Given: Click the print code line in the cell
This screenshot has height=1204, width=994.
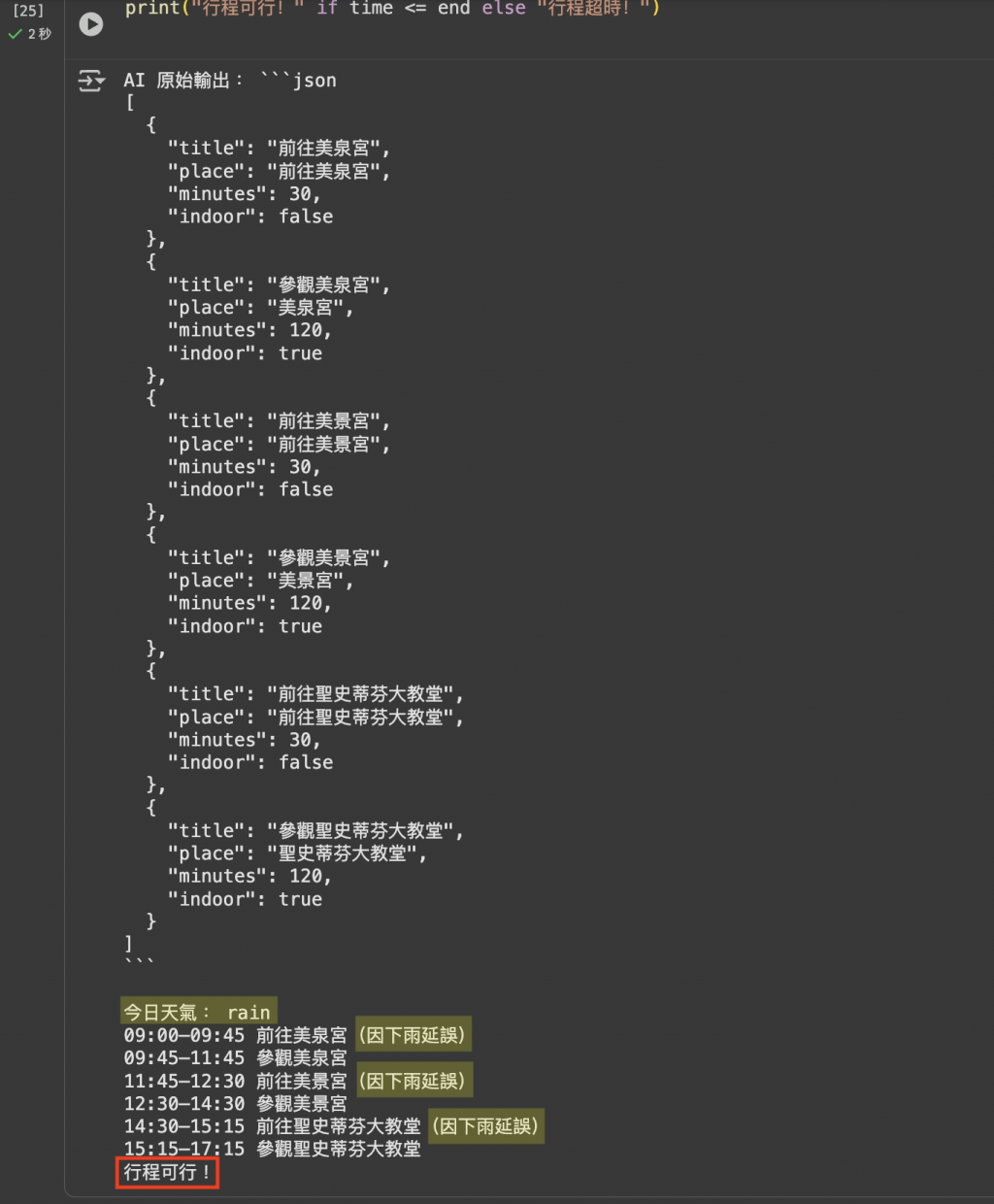Looking at the screenshot, I should [x=392, y=9].
